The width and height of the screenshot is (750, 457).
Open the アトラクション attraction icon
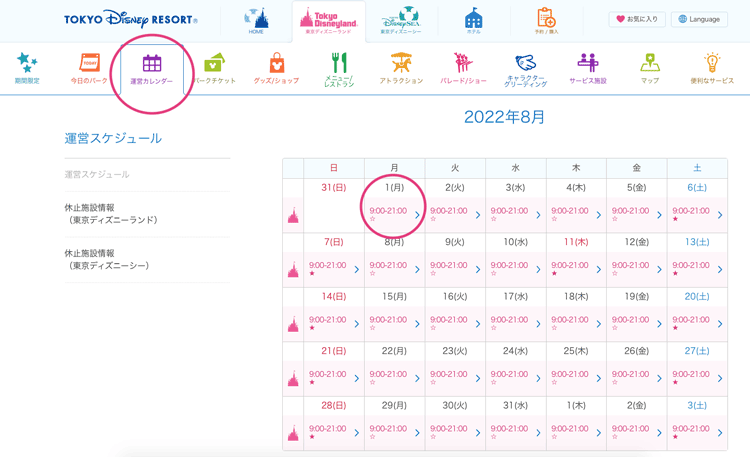click(401, 64)
